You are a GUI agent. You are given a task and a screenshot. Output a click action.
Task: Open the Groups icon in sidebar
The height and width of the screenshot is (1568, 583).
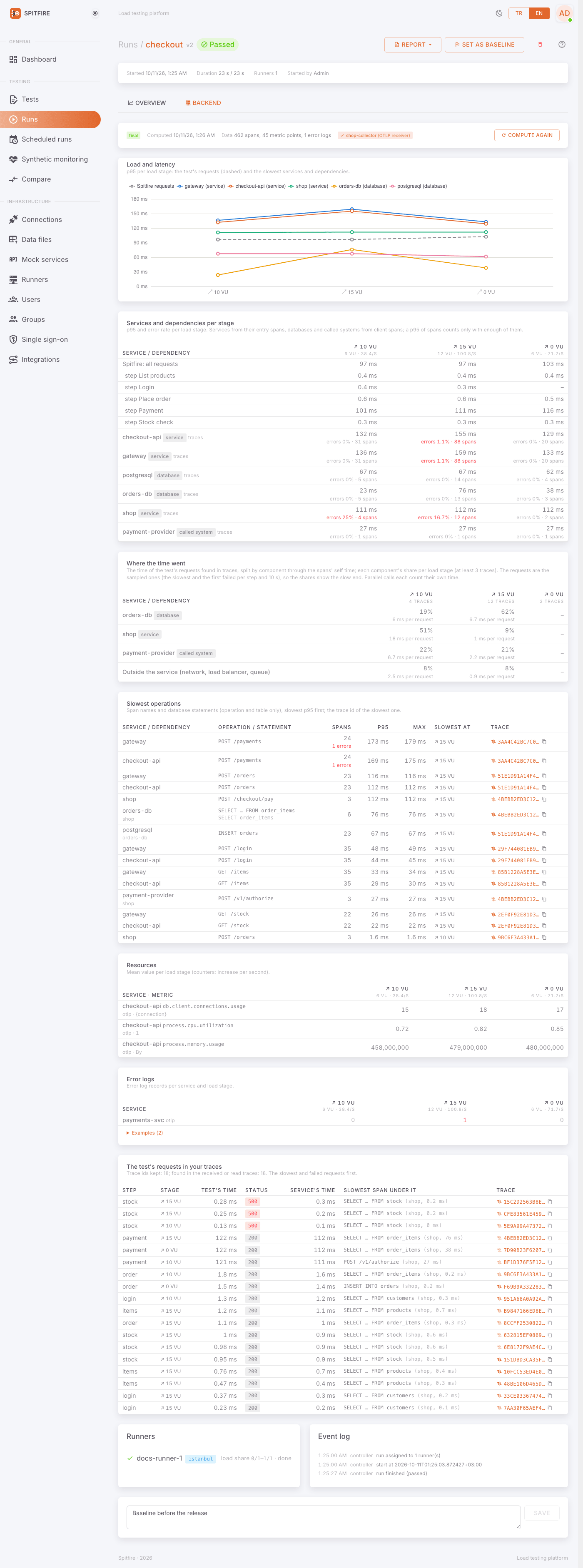point(13,320)
